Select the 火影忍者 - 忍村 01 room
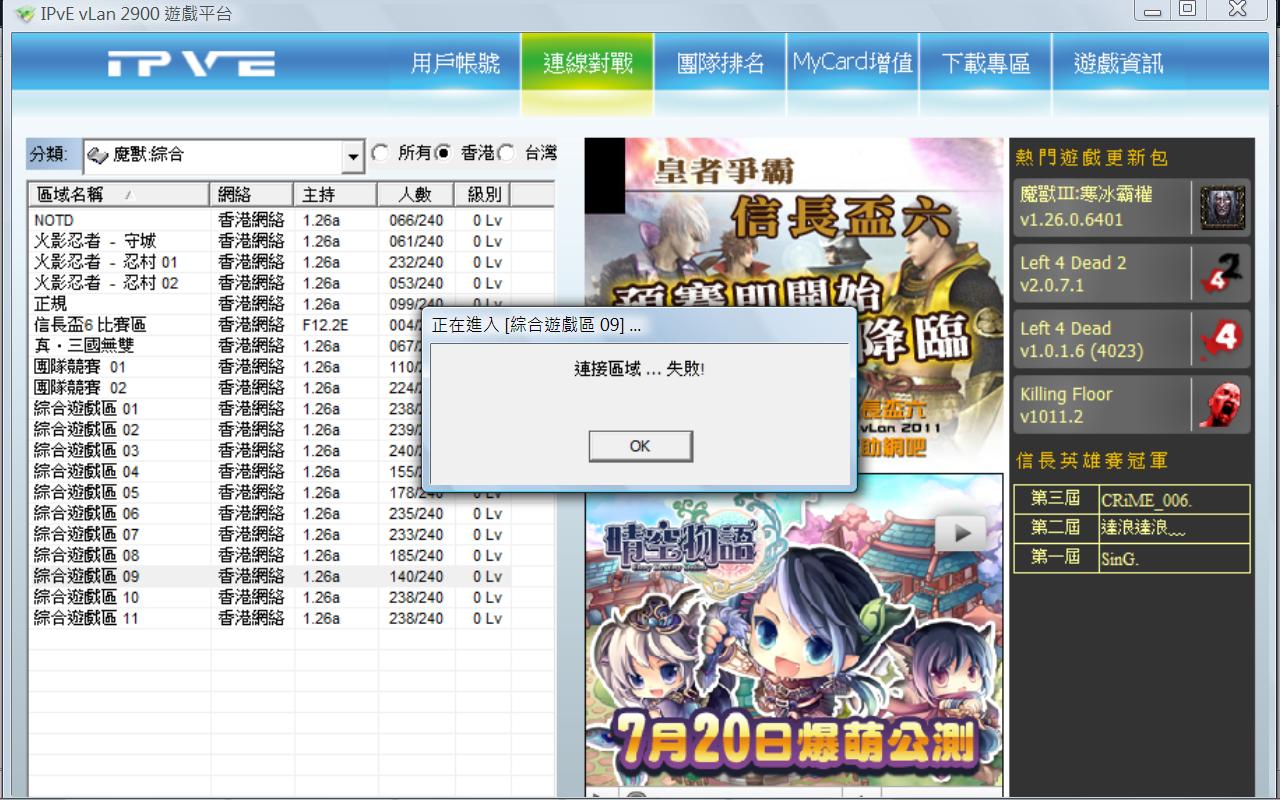The width and height of the screenshot is (1280, 800). coord(269,262)
